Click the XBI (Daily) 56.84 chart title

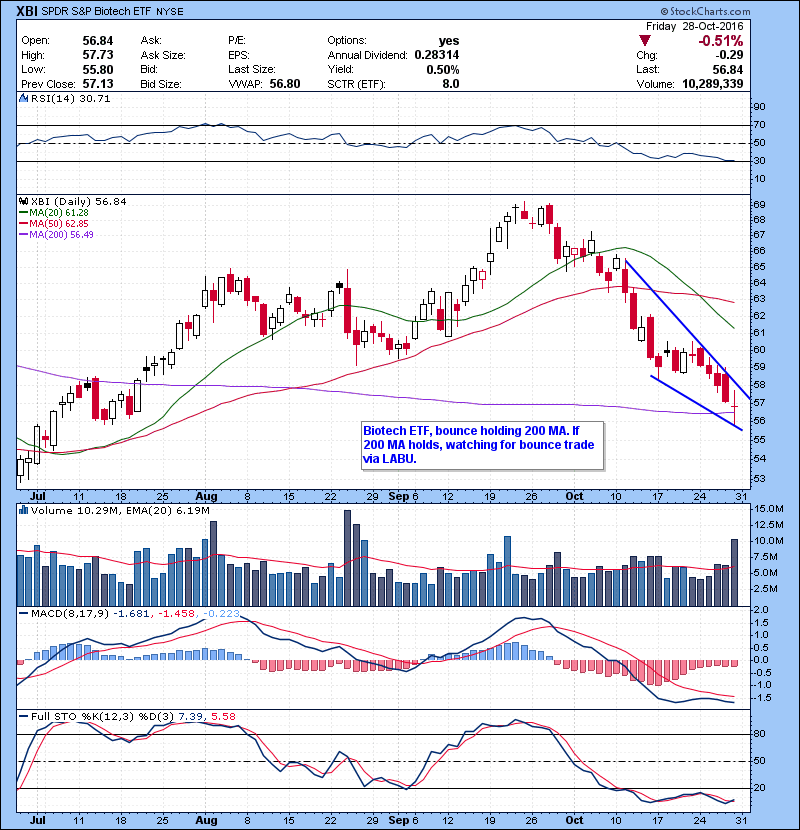pos(78,201)
